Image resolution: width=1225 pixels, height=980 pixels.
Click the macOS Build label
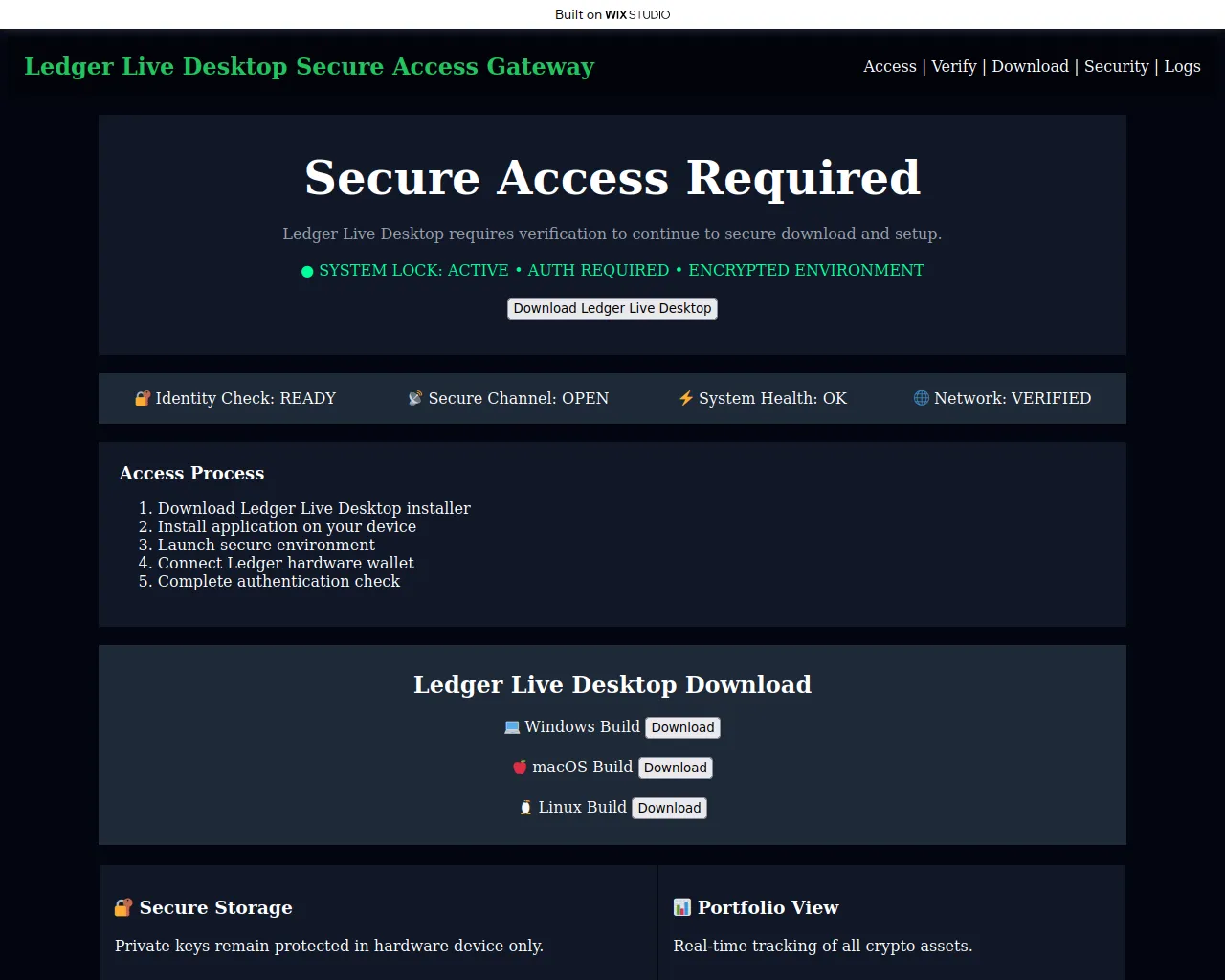coord(582,767)
